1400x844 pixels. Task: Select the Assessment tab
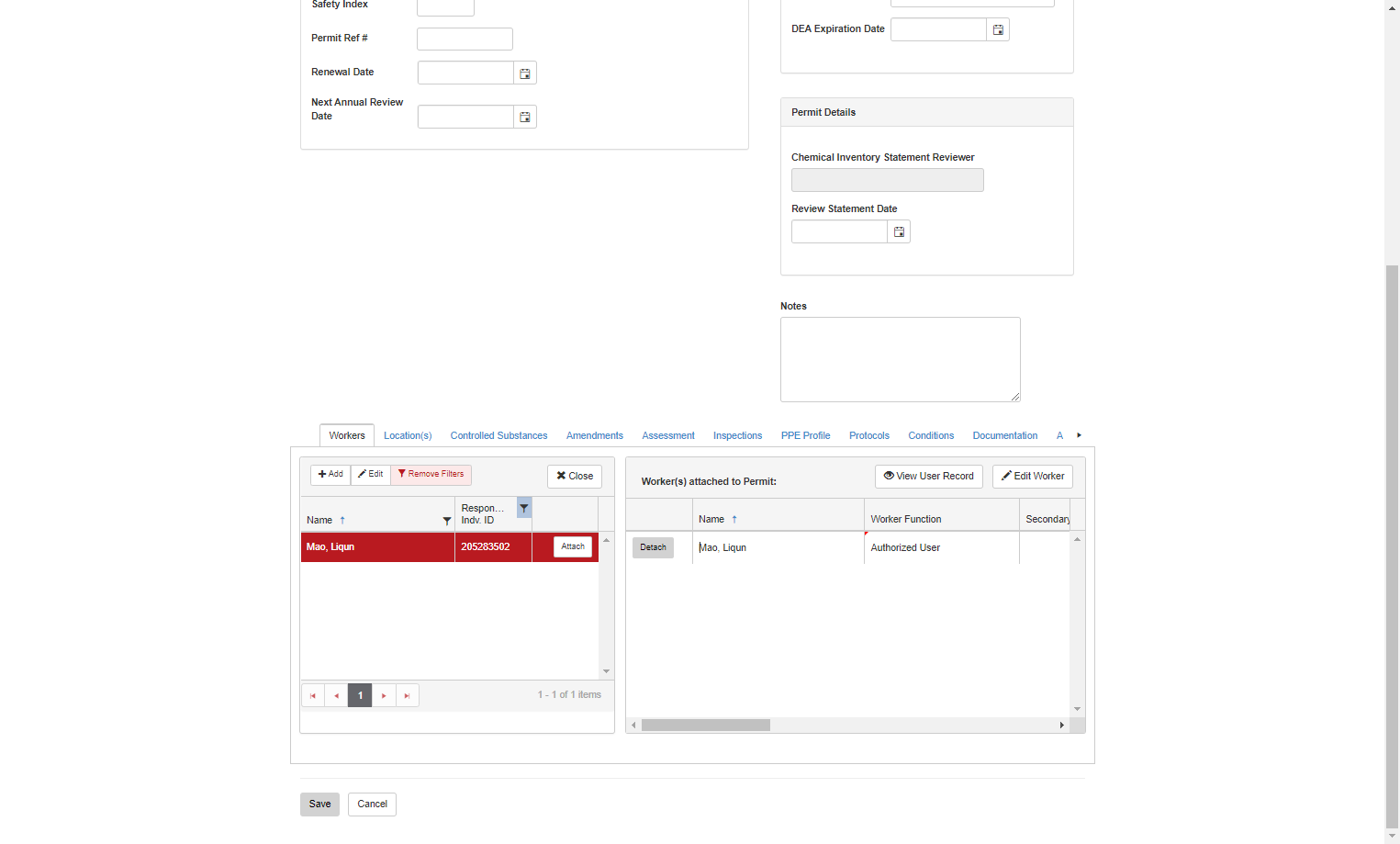668,435
